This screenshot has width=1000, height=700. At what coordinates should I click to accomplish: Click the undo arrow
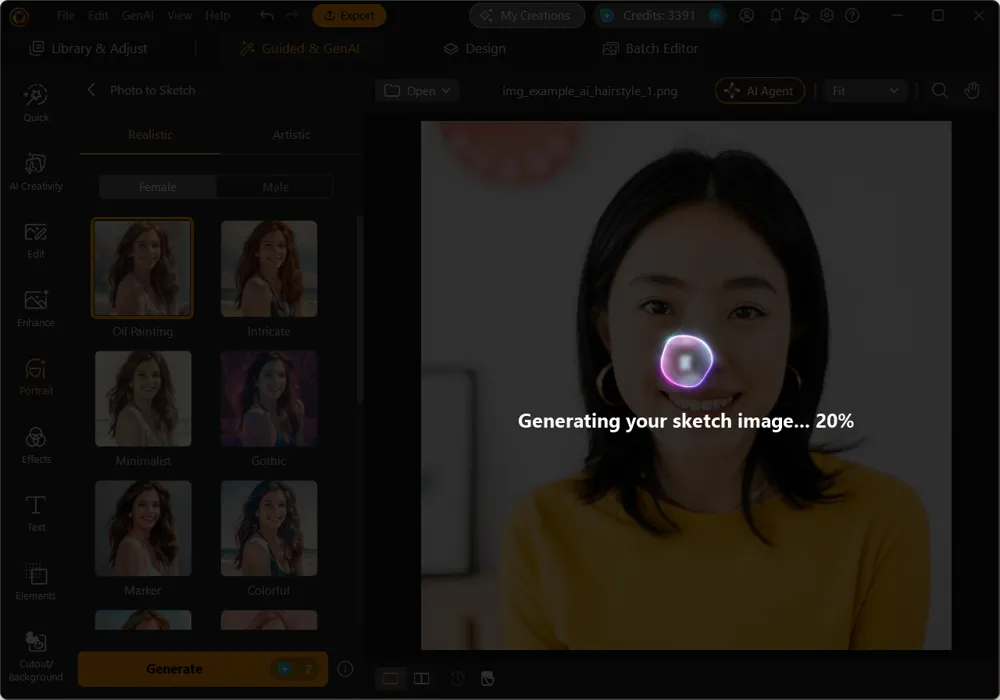pos(267,15)
